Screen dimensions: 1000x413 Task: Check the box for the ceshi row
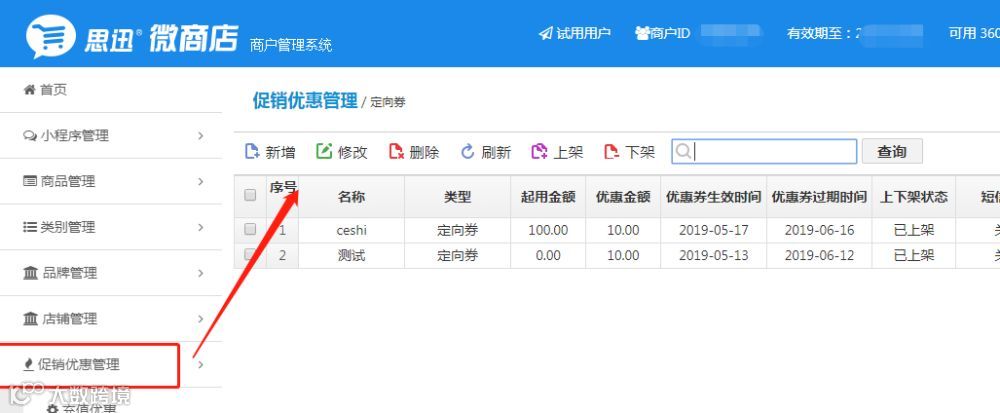250,229
